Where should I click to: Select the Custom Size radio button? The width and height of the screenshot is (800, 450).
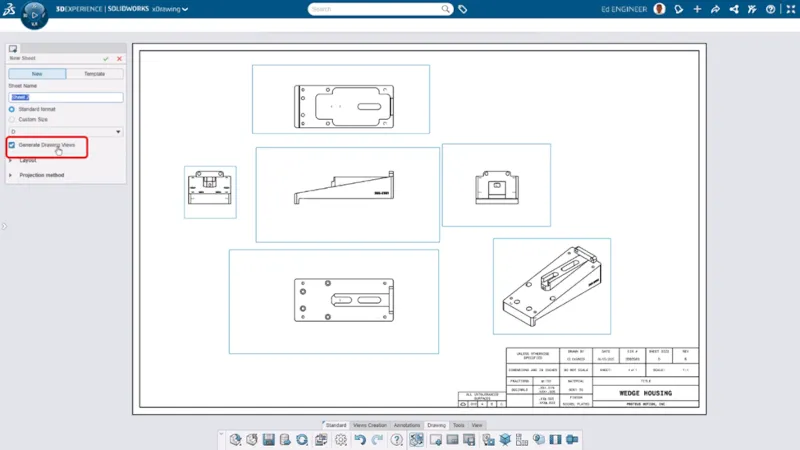12,119
